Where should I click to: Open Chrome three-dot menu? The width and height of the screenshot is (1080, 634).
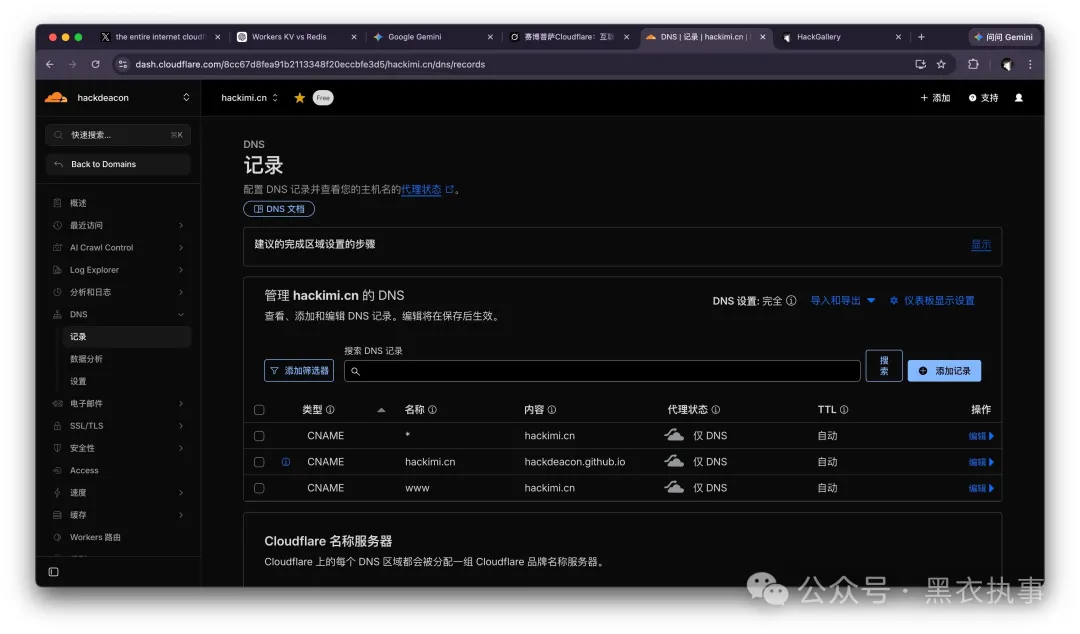(1030, 64)
